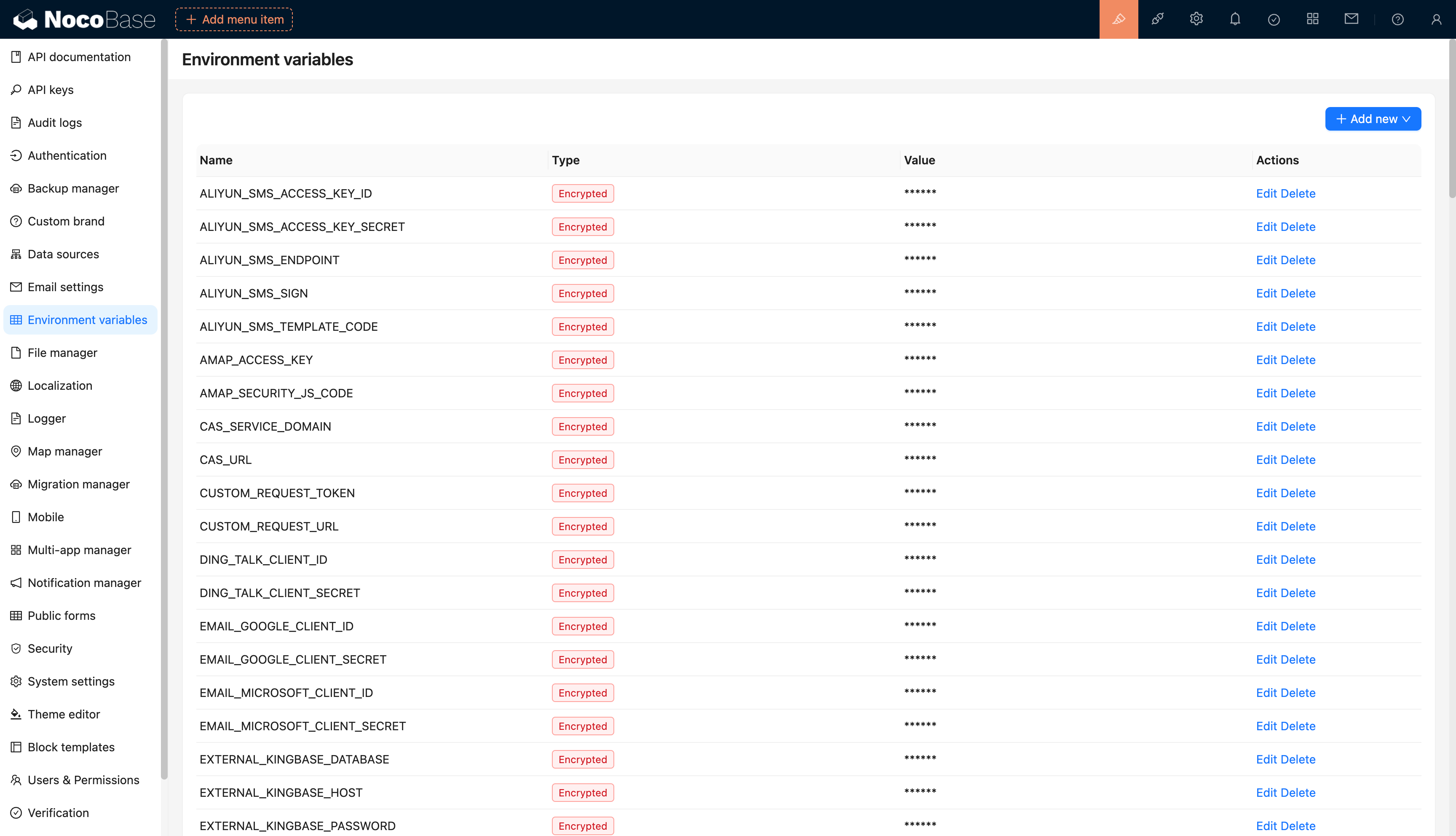This screenshot has height=836, width=1456.
Task: Open the workflow tasks checkmark icon
Action: [1274, 19]
